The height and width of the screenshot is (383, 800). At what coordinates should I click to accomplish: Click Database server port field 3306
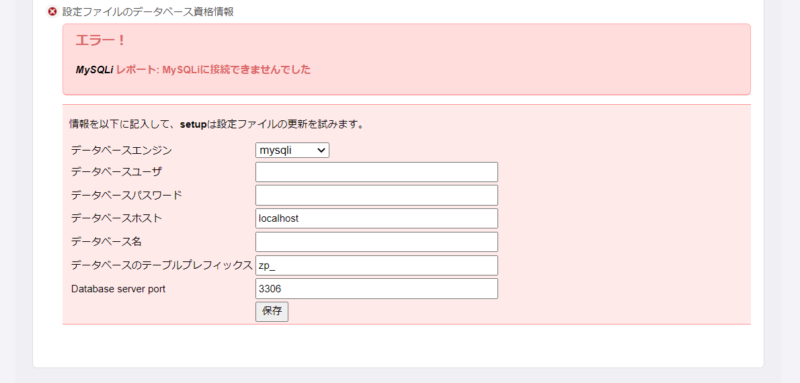(377, 289)
